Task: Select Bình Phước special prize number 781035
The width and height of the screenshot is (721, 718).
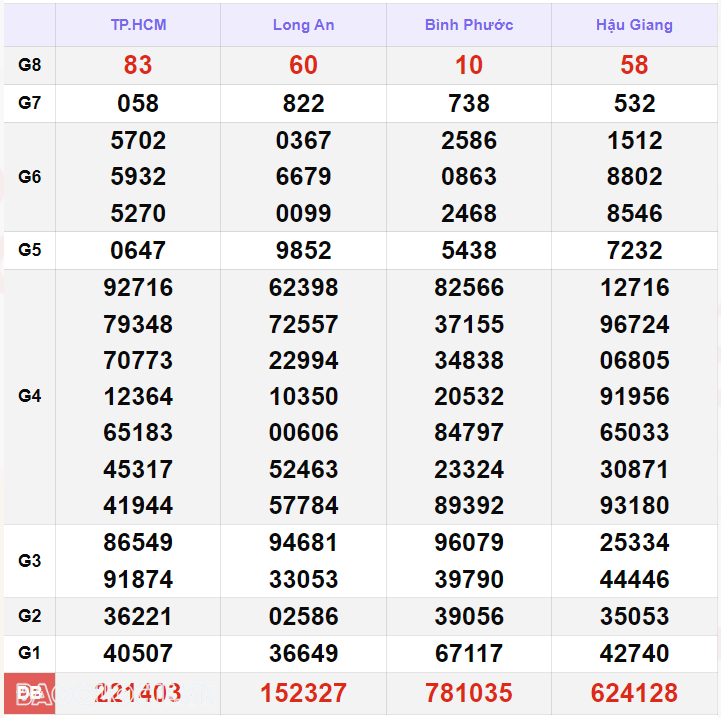Action: pyautogui.click(x=468, y=693)
